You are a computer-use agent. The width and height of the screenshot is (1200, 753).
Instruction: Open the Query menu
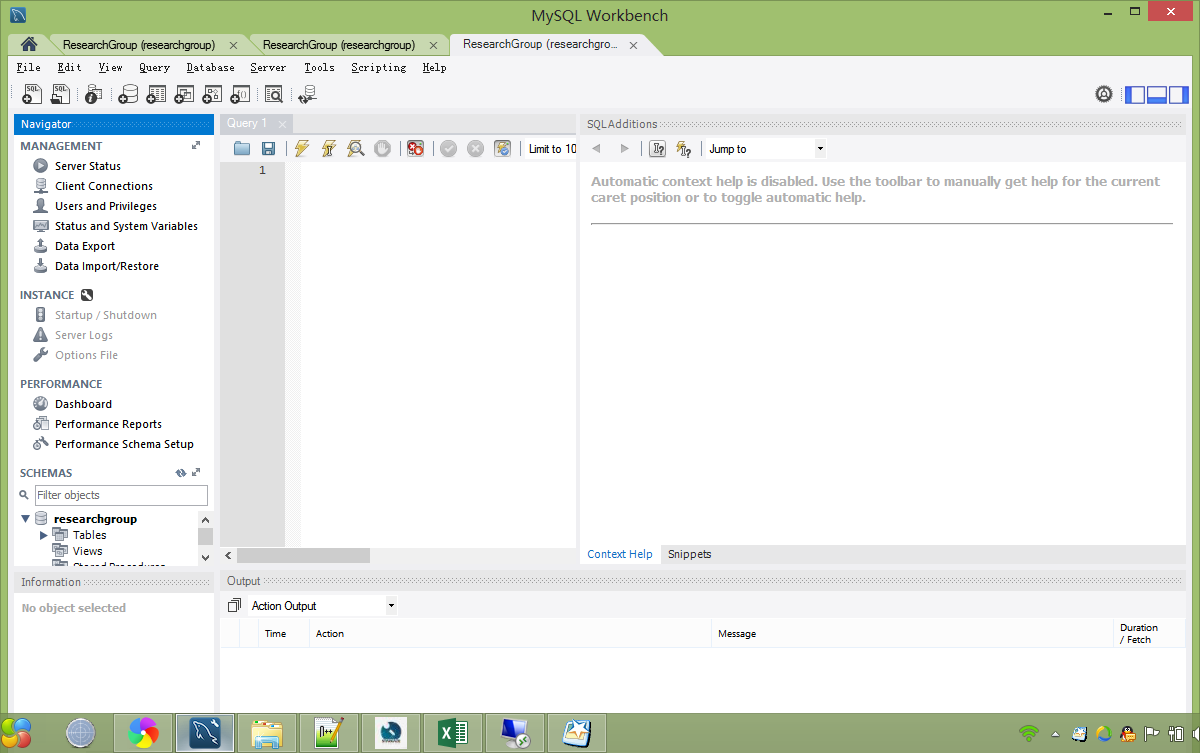click(x=154, y=68)
